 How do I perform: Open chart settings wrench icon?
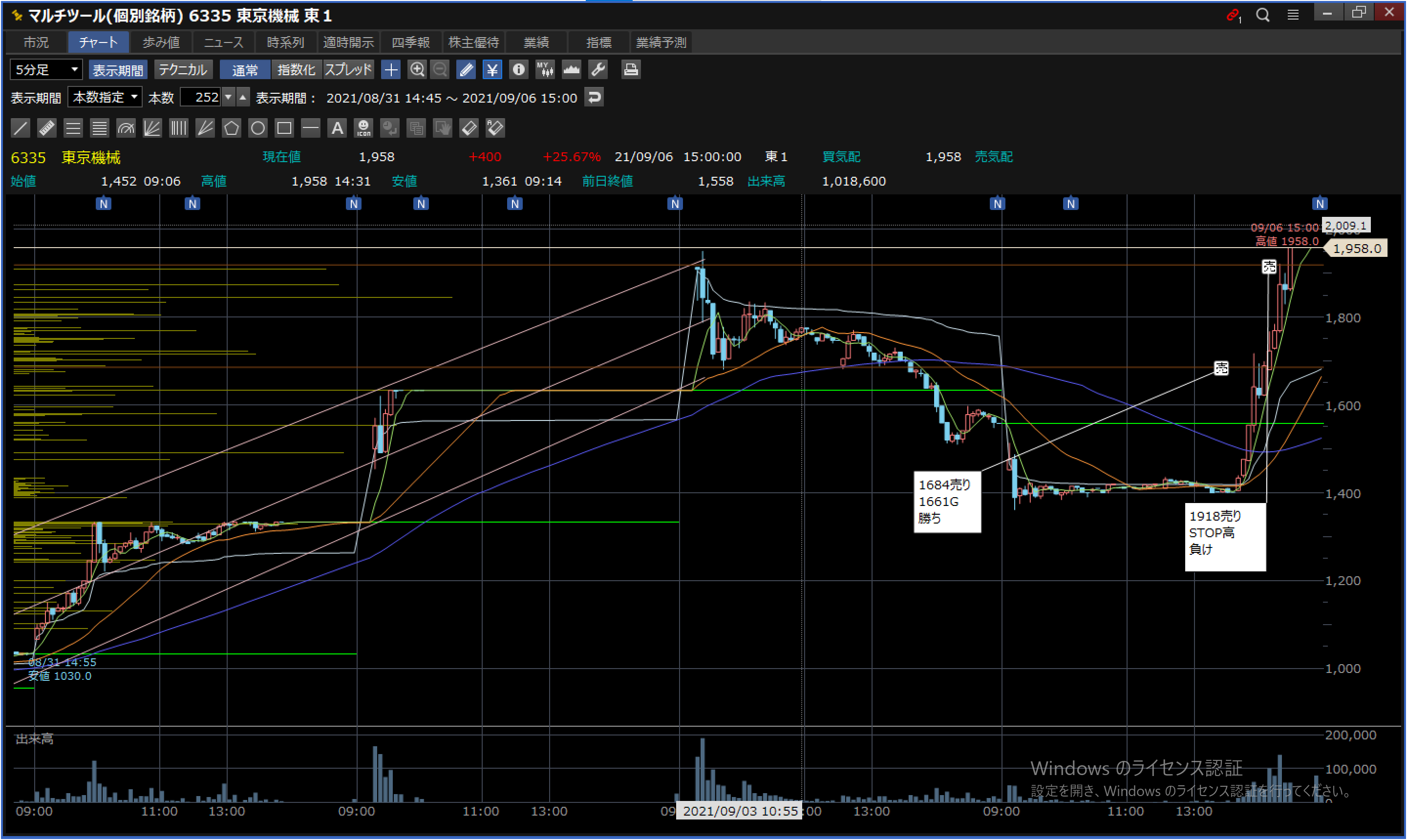tap(598, 70)
